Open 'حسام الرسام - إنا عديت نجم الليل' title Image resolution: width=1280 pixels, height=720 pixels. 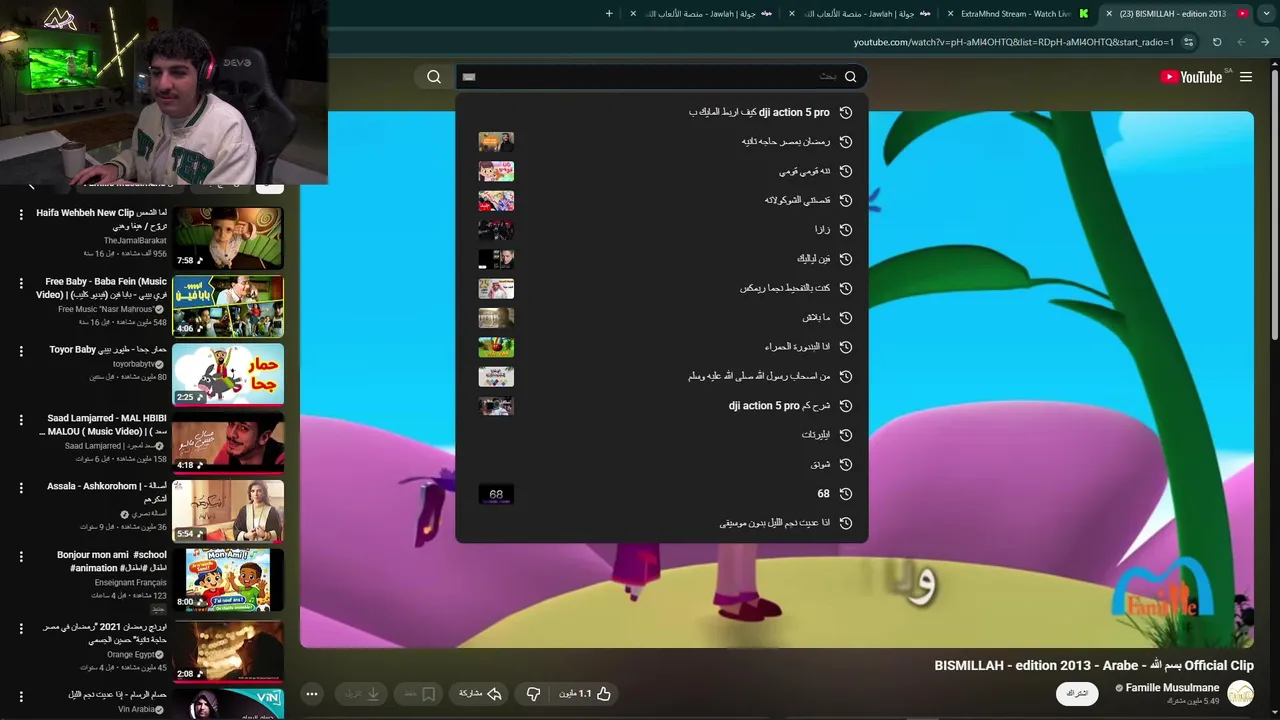[117, 695]
